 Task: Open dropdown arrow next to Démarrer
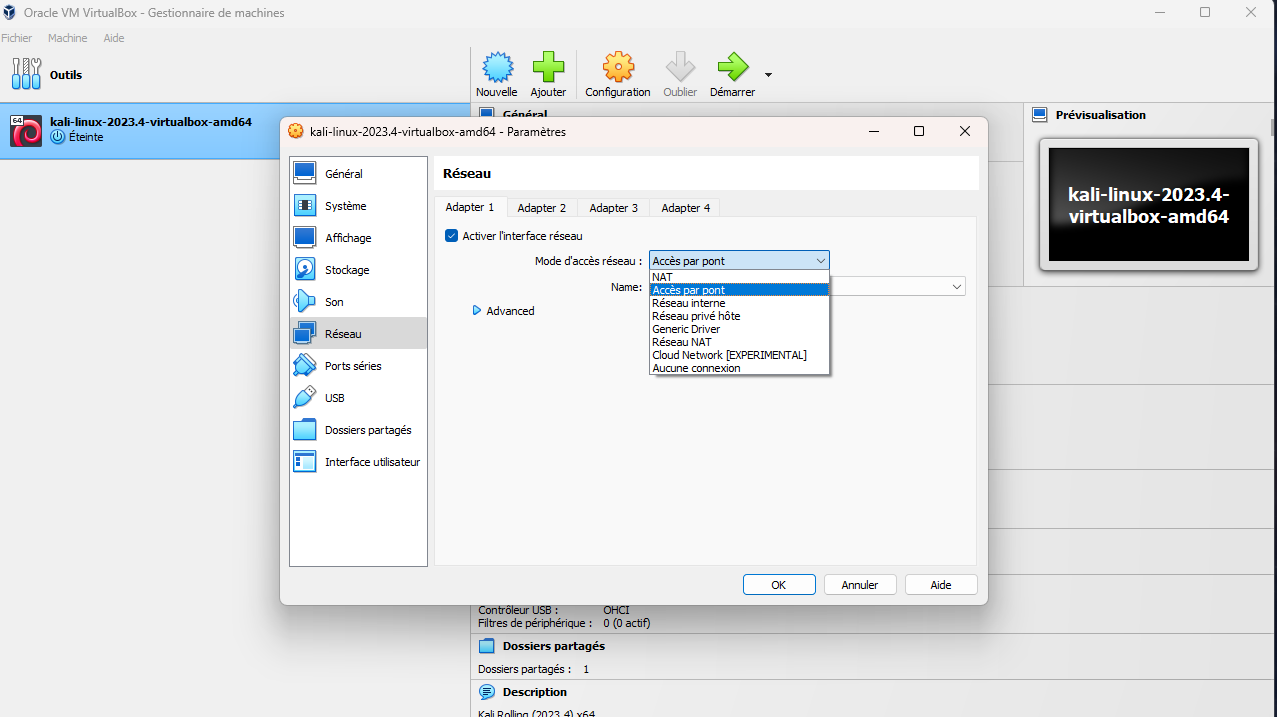click(x=768, y=75)
